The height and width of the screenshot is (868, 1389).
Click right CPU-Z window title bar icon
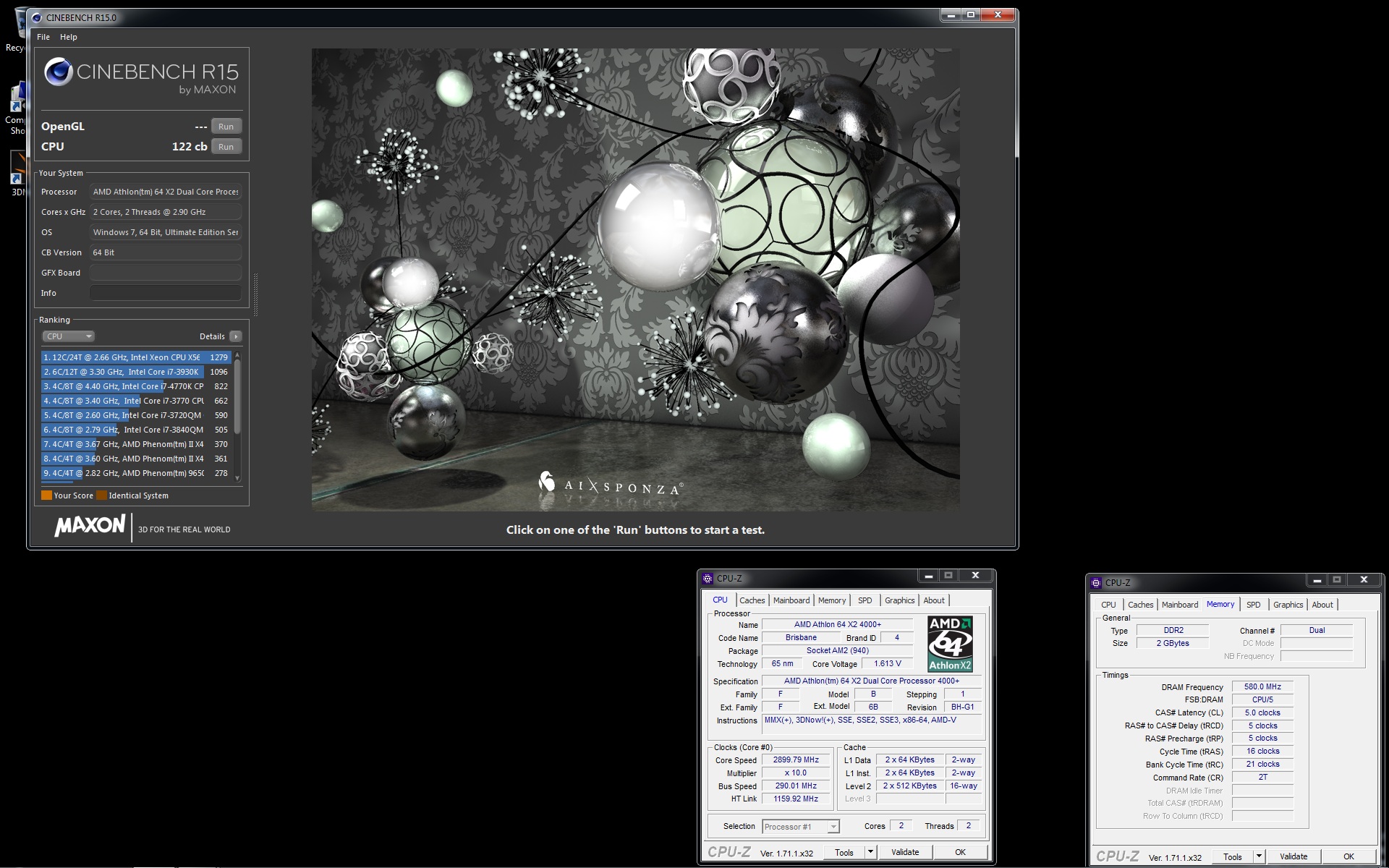click(1096, 583)
